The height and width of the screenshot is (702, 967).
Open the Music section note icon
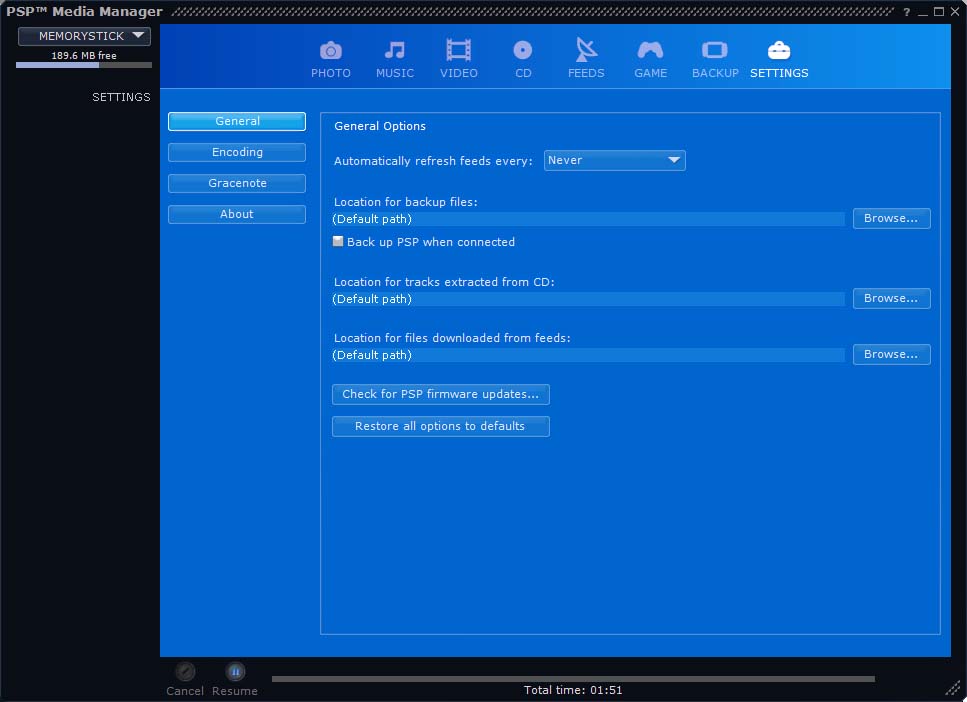click(395, 51)
